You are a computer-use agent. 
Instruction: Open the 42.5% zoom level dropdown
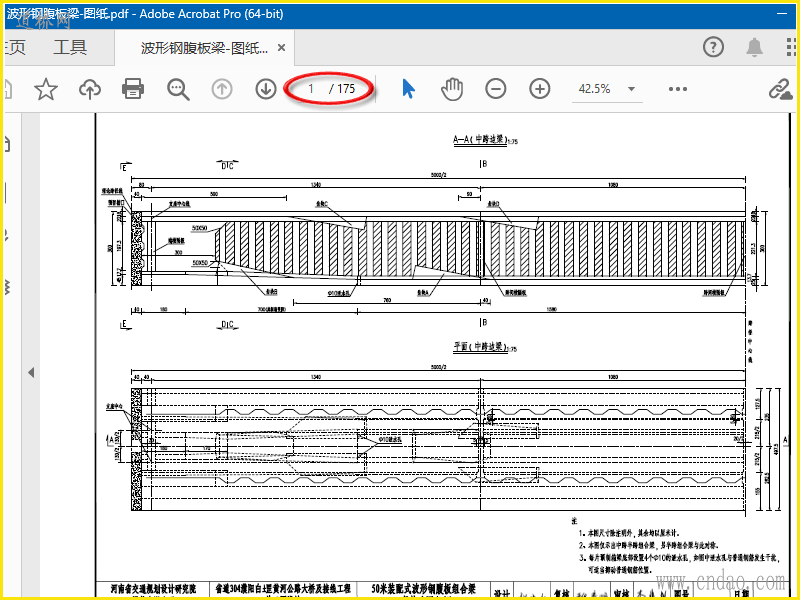[632, 89]
